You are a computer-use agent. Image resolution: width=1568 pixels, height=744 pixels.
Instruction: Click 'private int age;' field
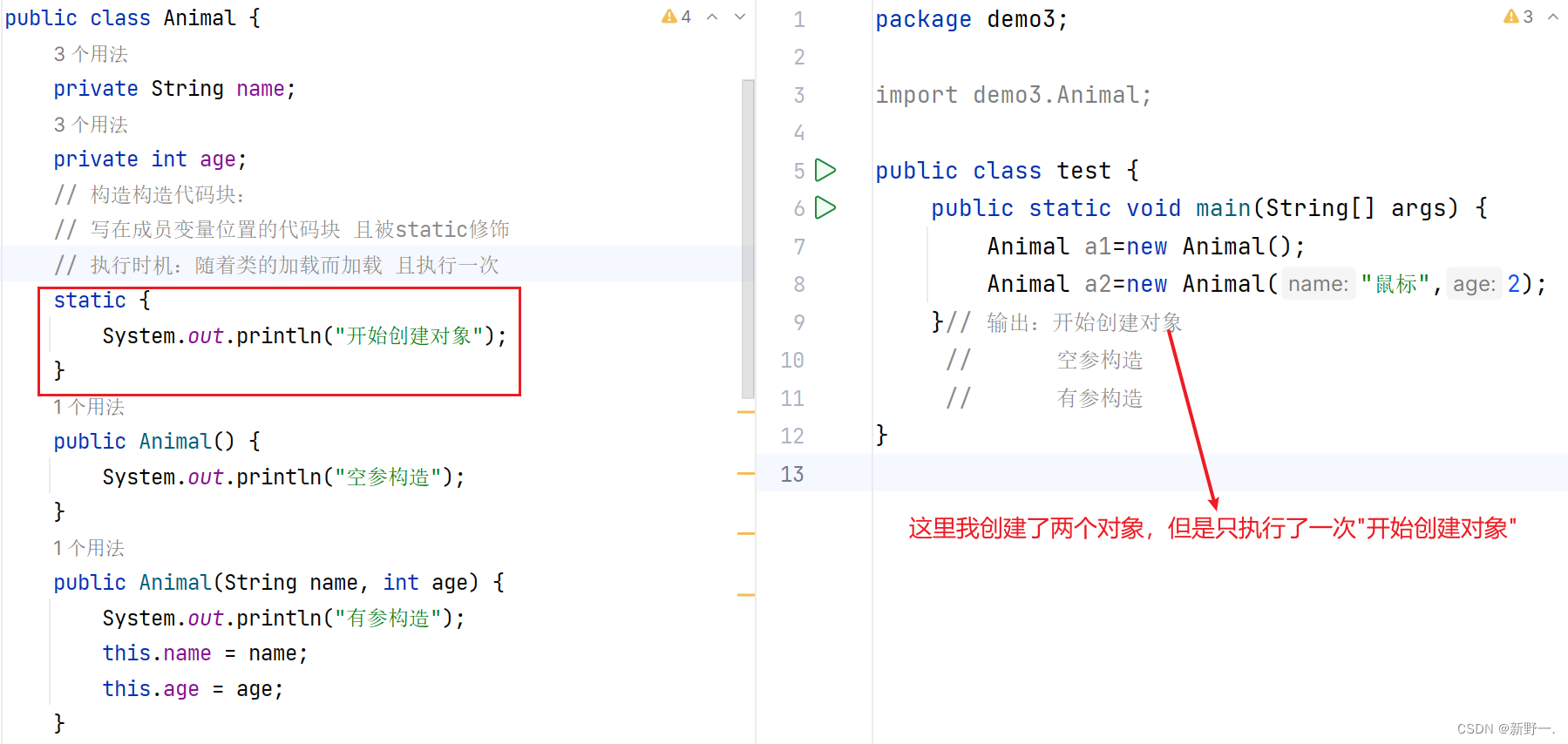coord(150,159)
